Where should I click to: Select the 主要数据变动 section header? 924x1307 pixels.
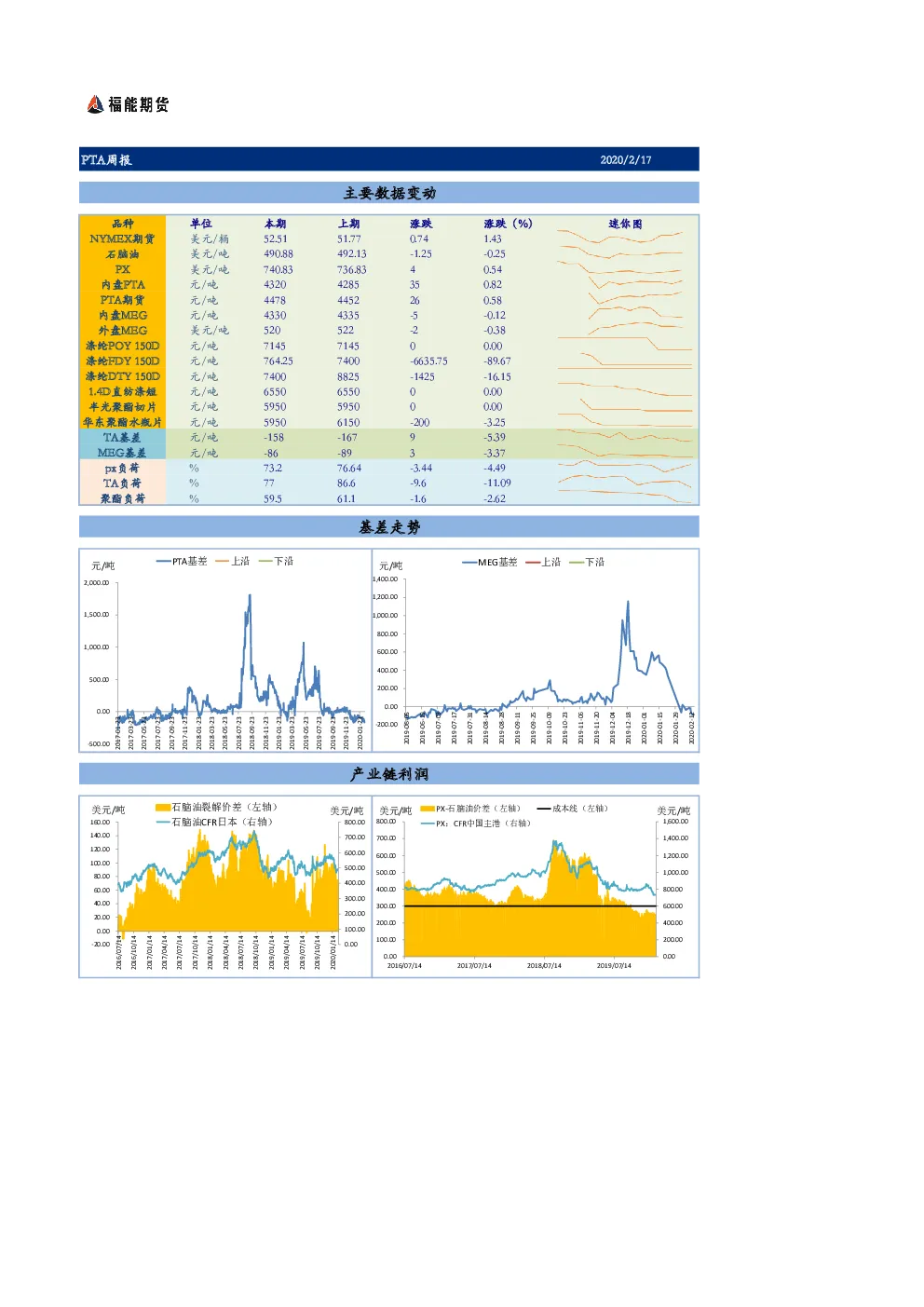(389, 193)
